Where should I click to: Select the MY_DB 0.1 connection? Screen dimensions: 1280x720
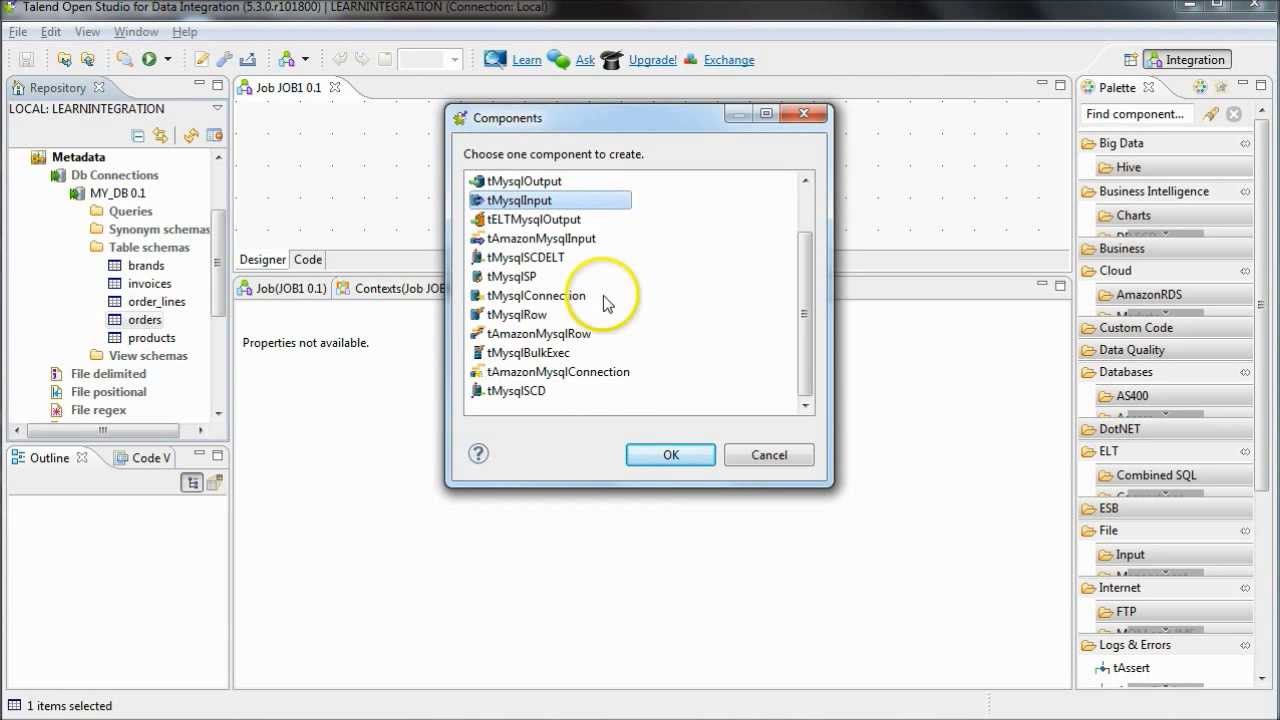[117, 193]
